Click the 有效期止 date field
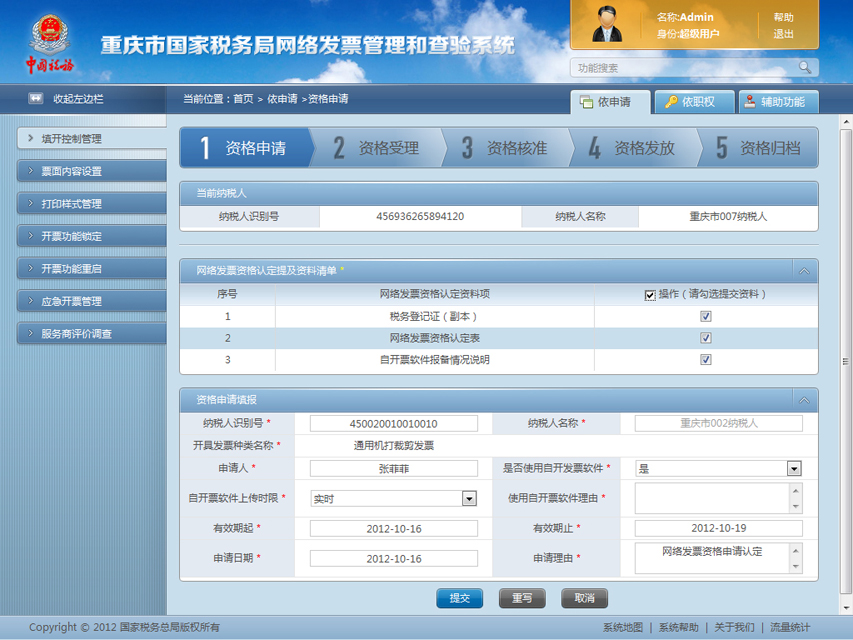This screenshot has width=853, height=640. pos(719,528)
